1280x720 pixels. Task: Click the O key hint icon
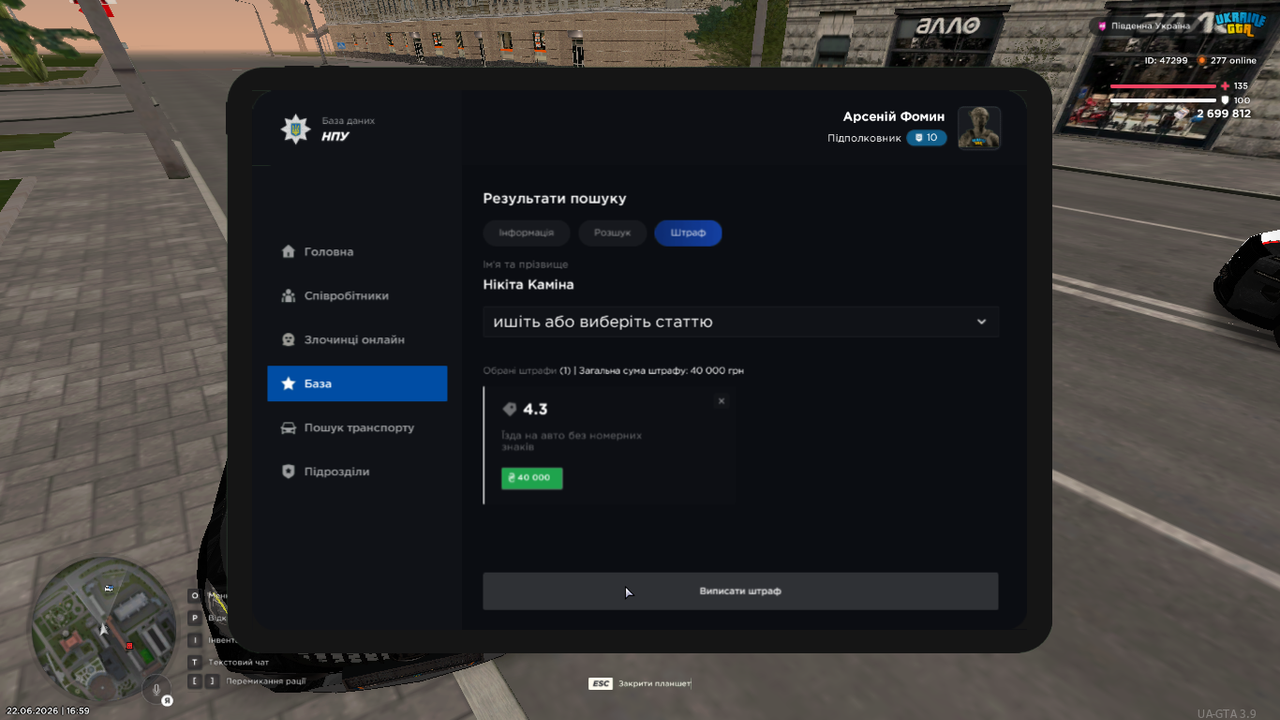[x=195, y=595]
